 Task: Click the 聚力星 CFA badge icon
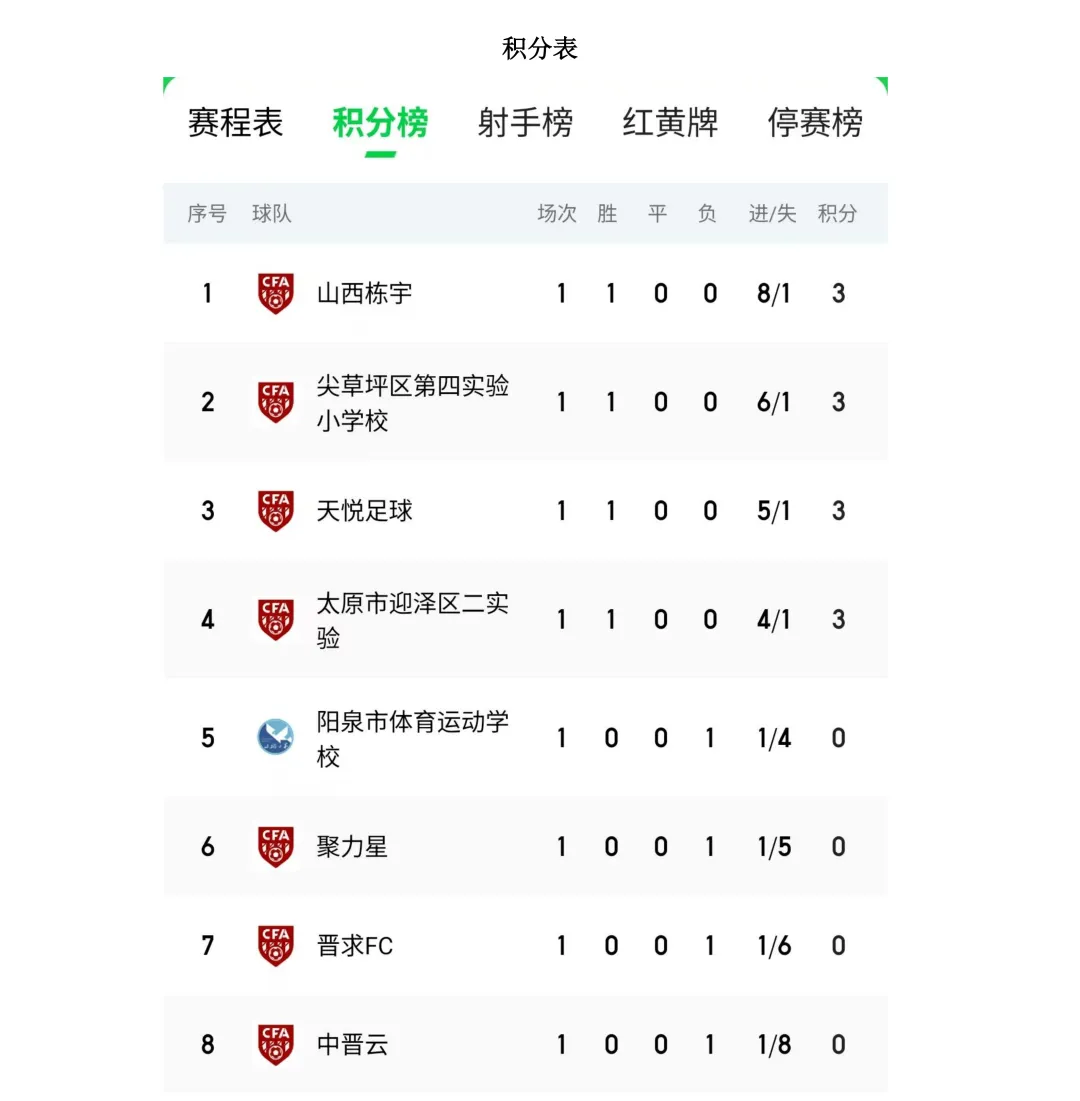(275, 846)
